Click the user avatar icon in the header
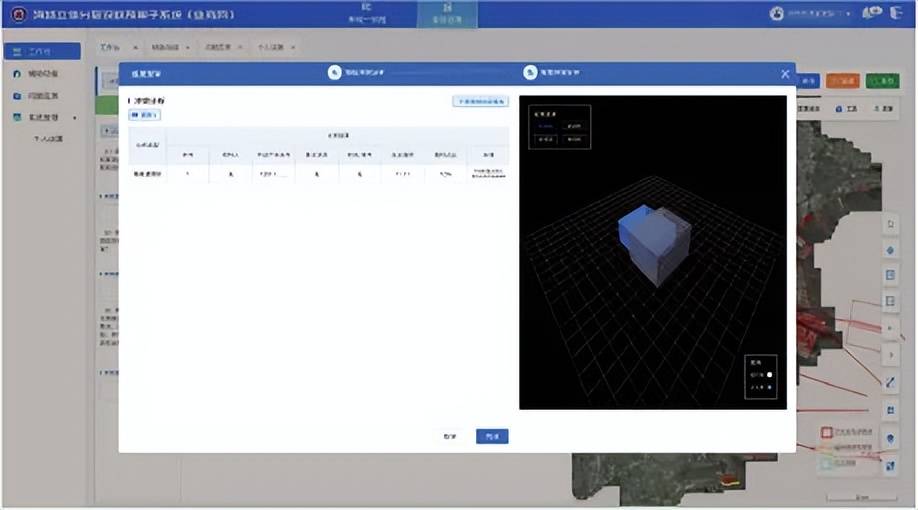This screenshot has height=510, width=918. [776, 14]
